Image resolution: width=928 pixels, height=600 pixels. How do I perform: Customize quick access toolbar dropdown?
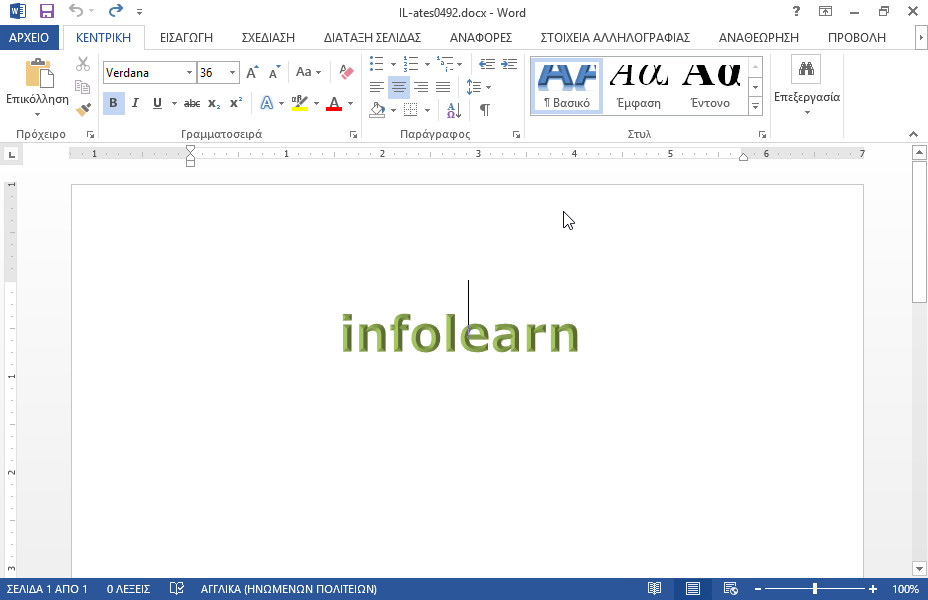click(139, 11)
